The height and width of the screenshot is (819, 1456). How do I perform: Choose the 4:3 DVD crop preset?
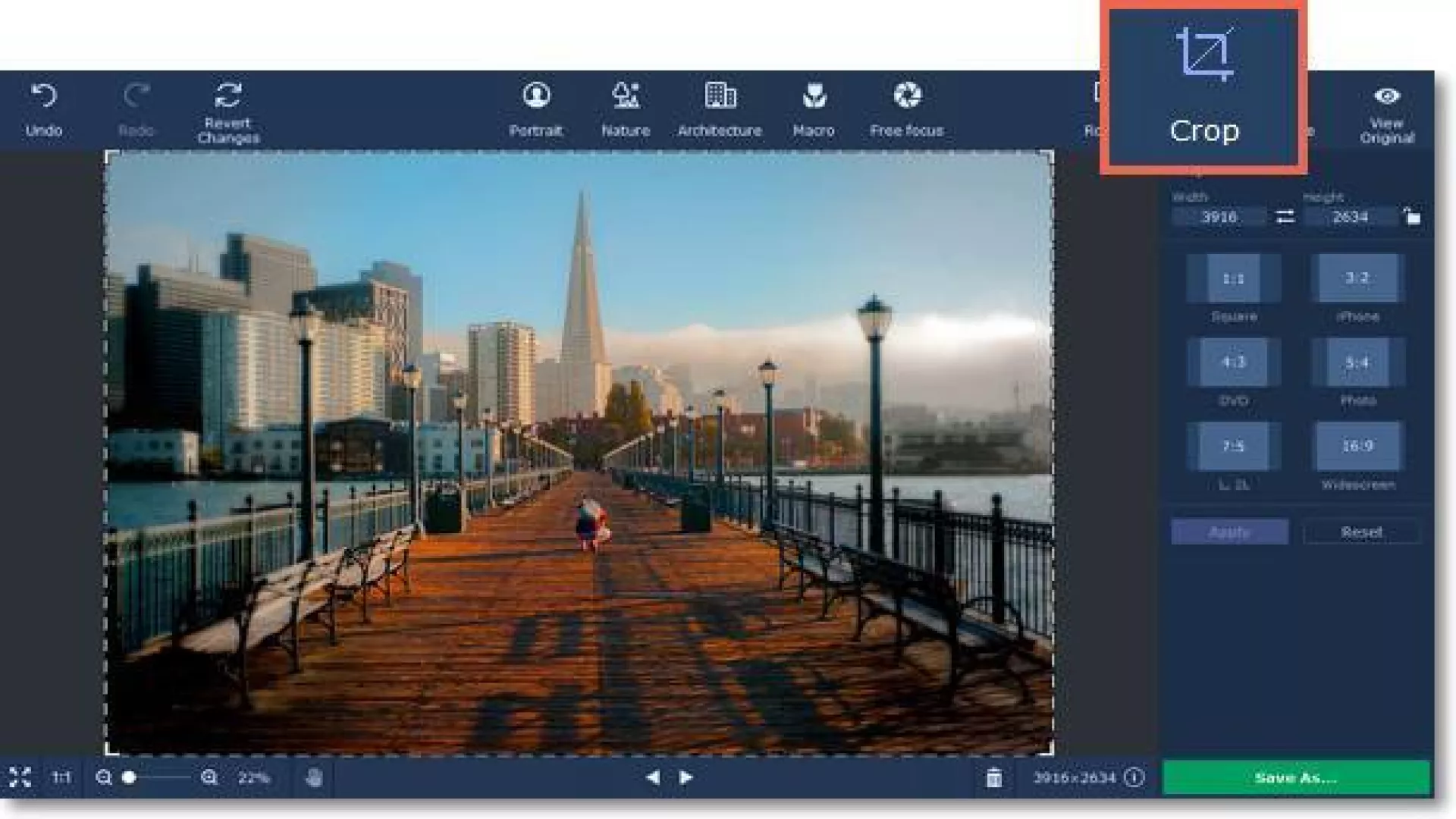(x=1234, y=362)
